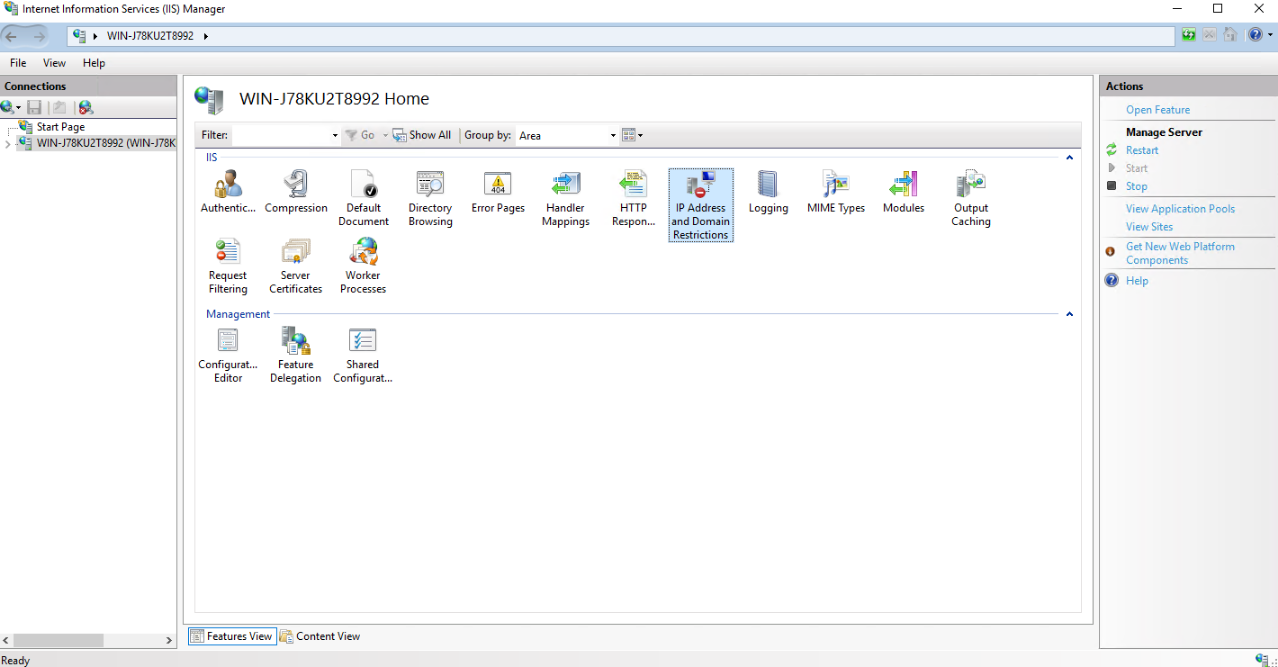
Task: Collapse the Management group section
Action: tap(1069, 314)
